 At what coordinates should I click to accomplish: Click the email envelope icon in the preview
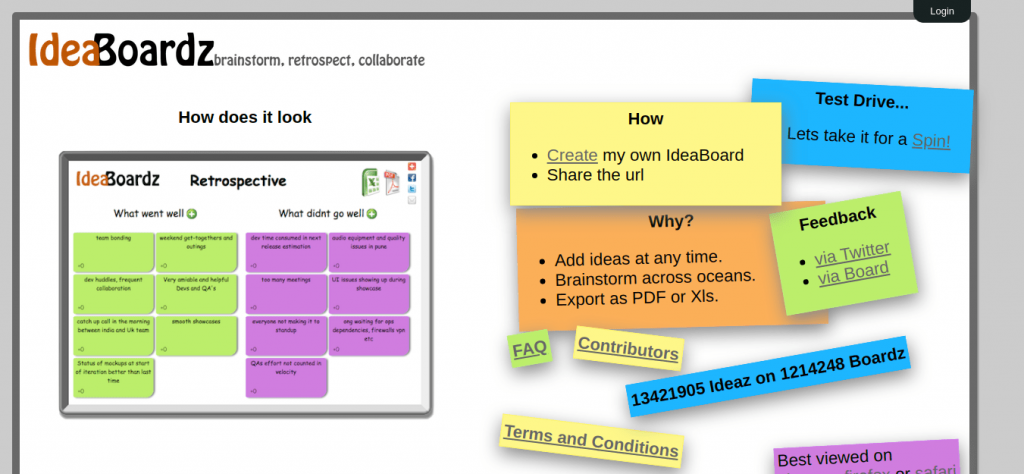click(412, 200)
